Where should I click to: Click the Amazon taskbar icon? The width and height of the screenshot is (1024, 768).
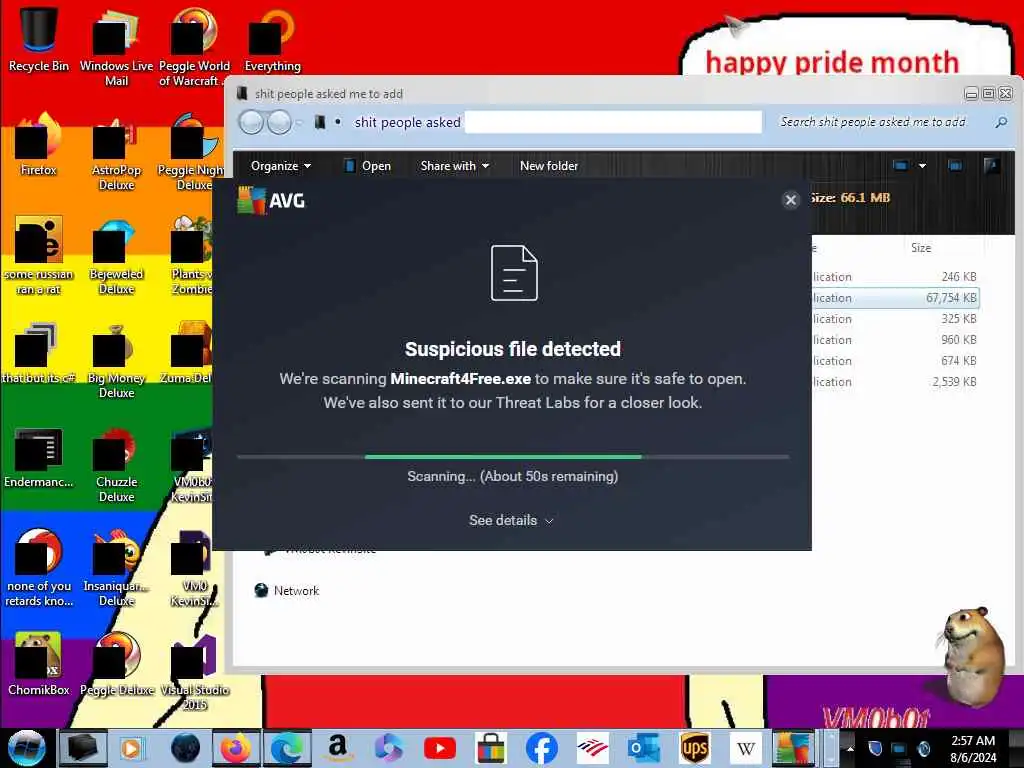pyautogui.click(x=337, y=748)
